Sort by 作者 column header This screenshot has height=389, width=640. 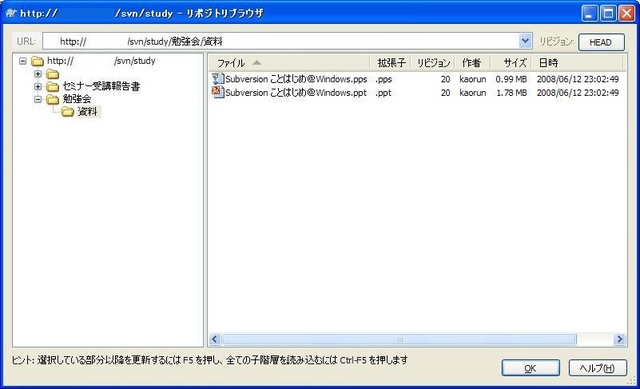click(473, 63)
